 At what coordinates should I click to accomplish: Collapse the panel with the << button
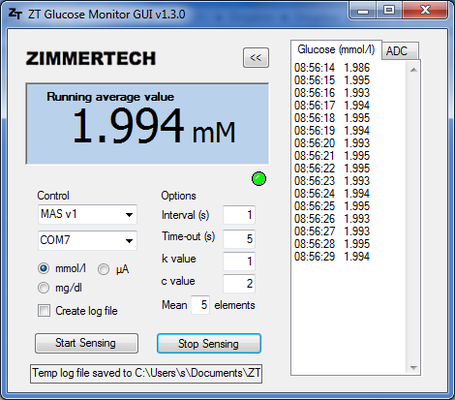click(x=256, y=58)
